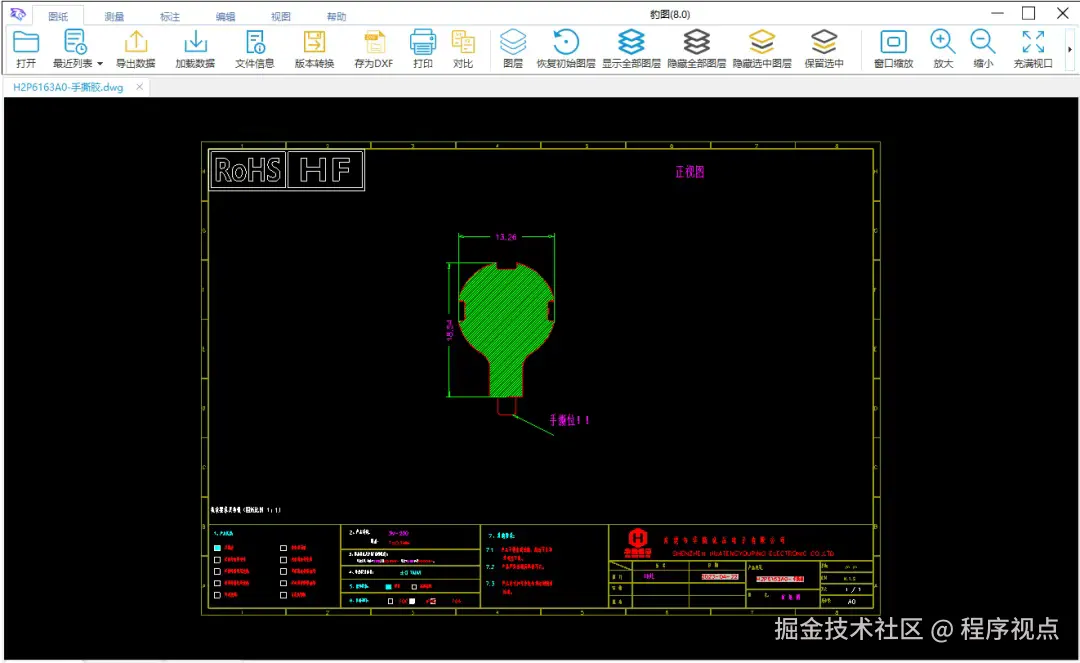Click the HF mark in drawing
This screenshot has height=663, width=1080.
tap(325, 170)
